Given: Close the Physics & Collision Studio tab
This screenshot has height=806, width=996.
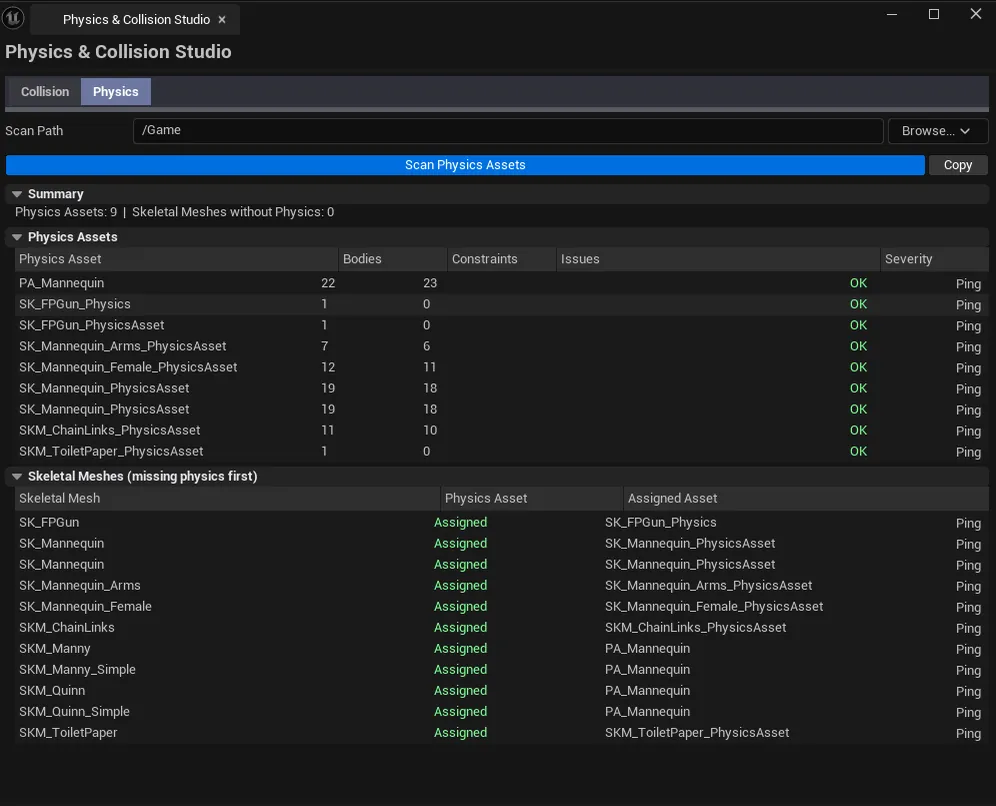Looking at the screenshot, I should click(x=222, y=20).
